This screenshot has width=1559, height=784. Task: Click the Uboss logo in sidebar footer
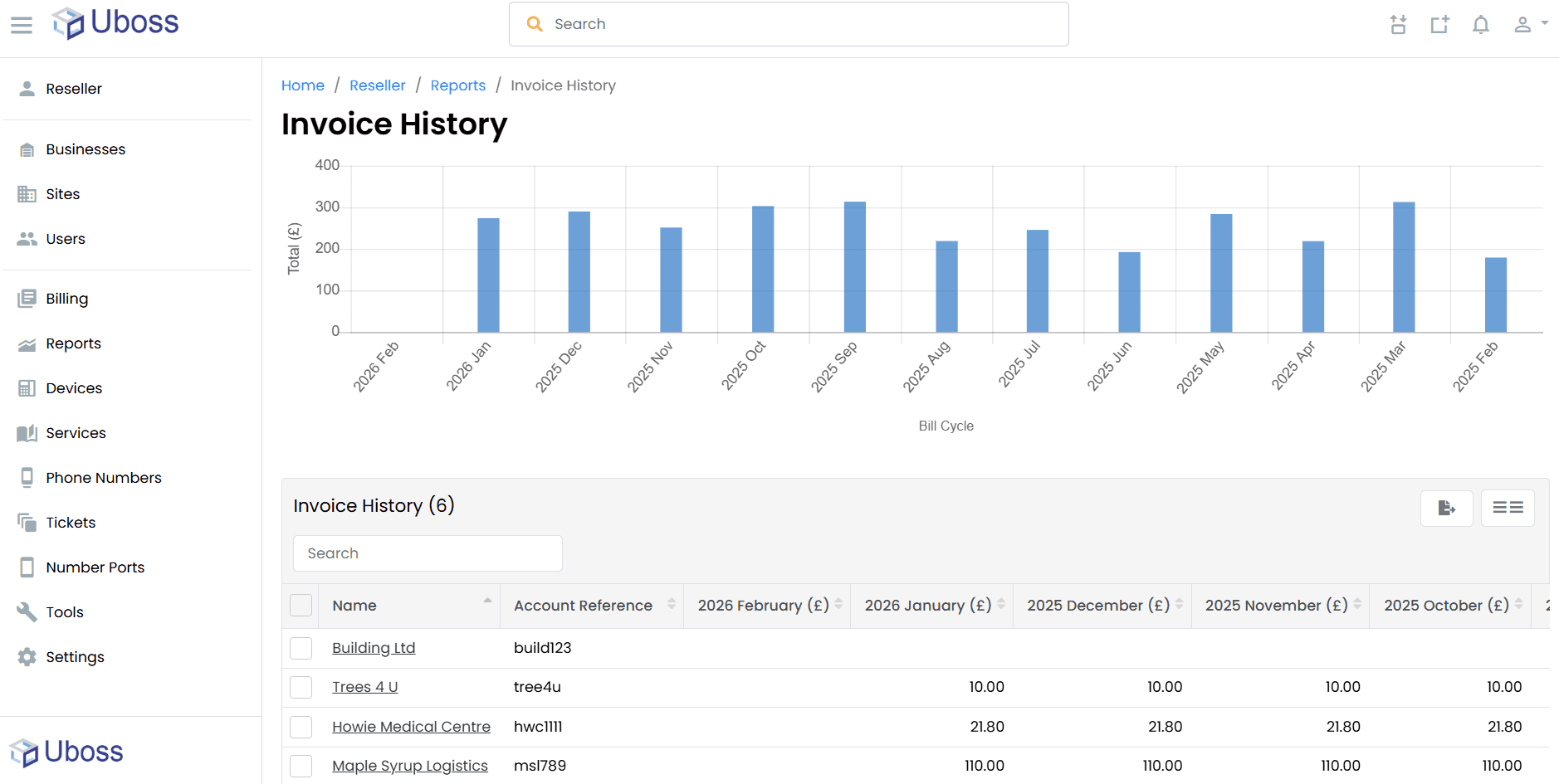66,752
